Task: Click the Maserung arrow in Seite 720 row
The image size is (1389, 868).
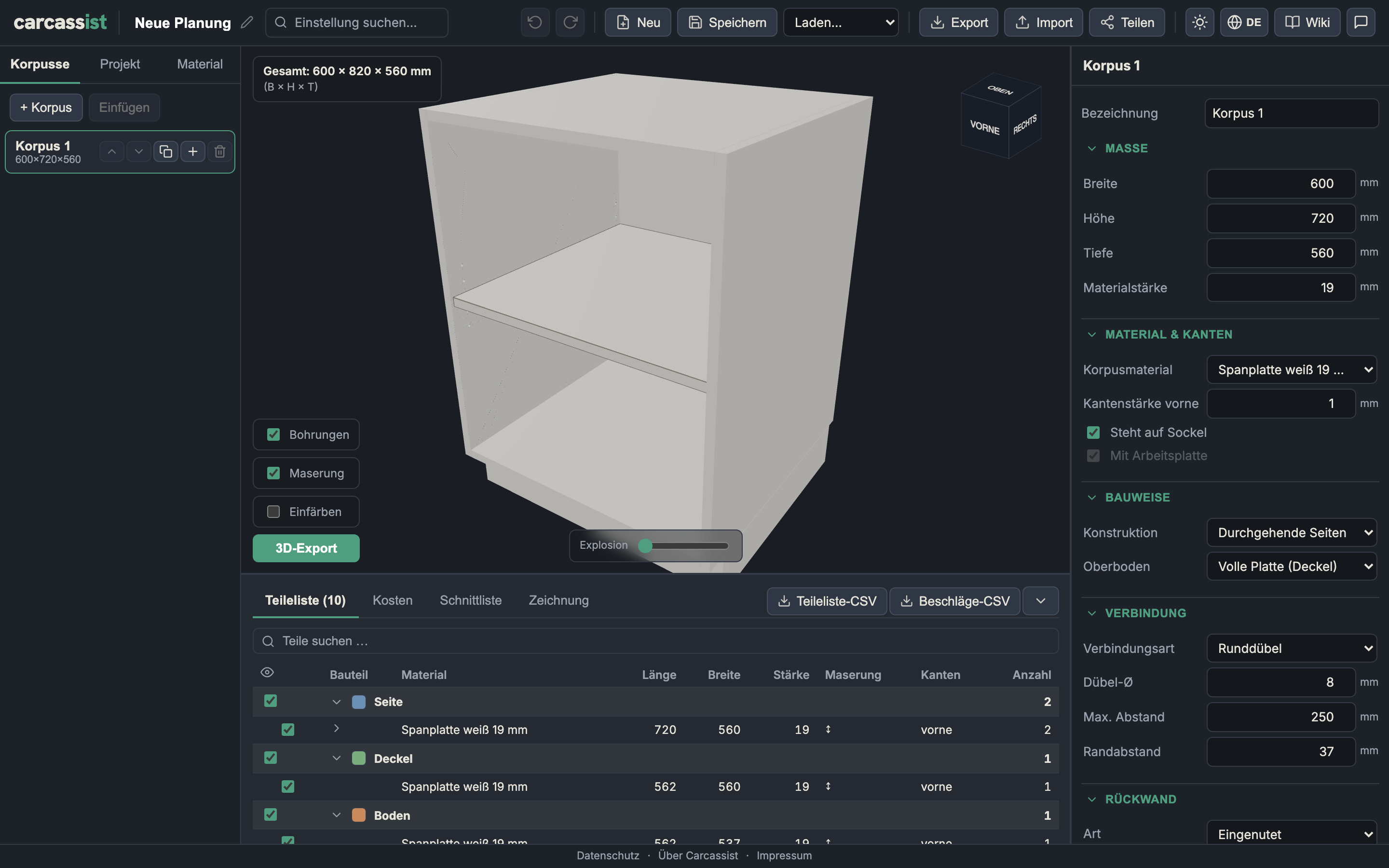Action: click(828, 729)
